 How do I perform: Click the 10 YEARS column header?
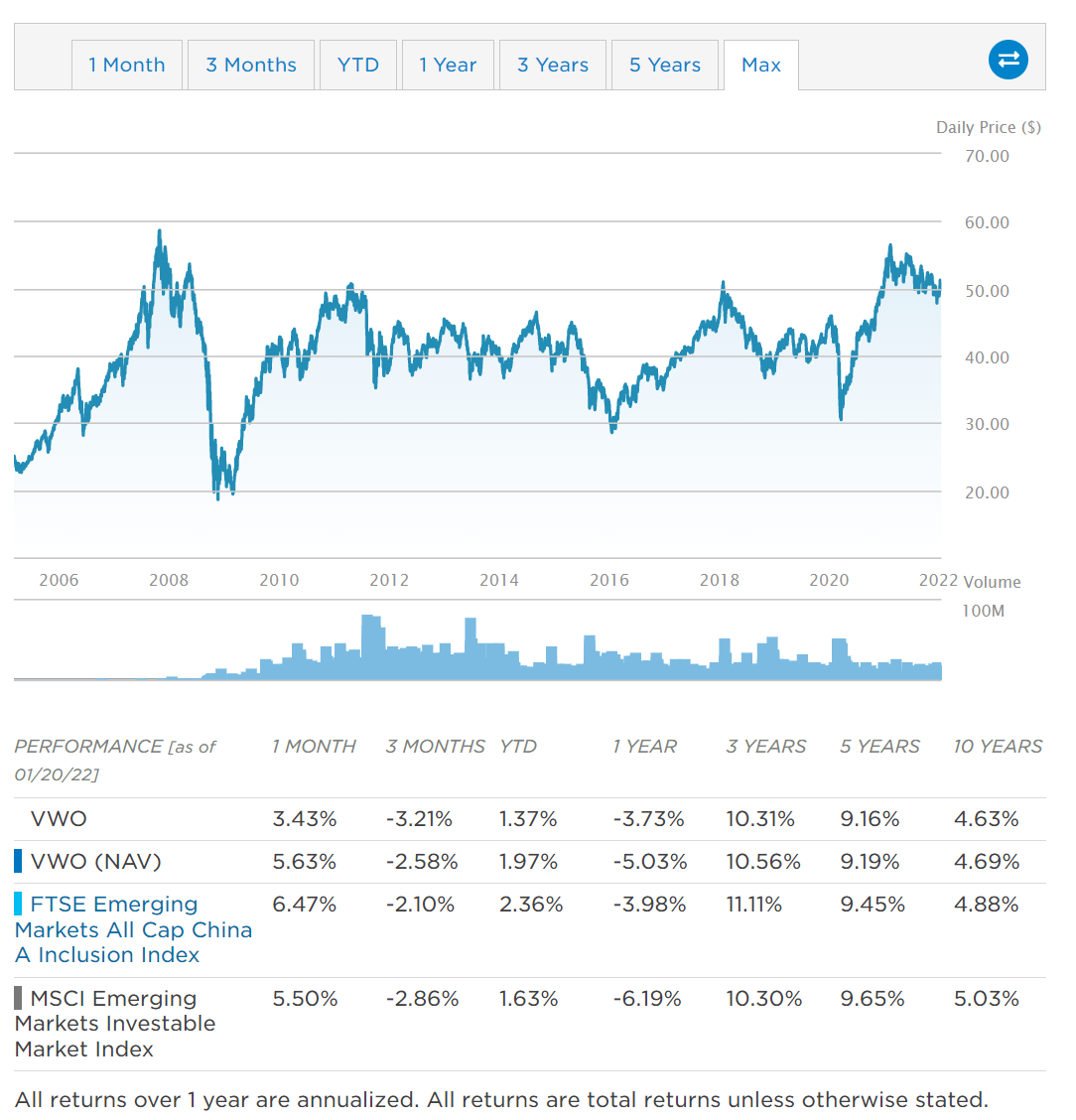click(x=999, y=746)
